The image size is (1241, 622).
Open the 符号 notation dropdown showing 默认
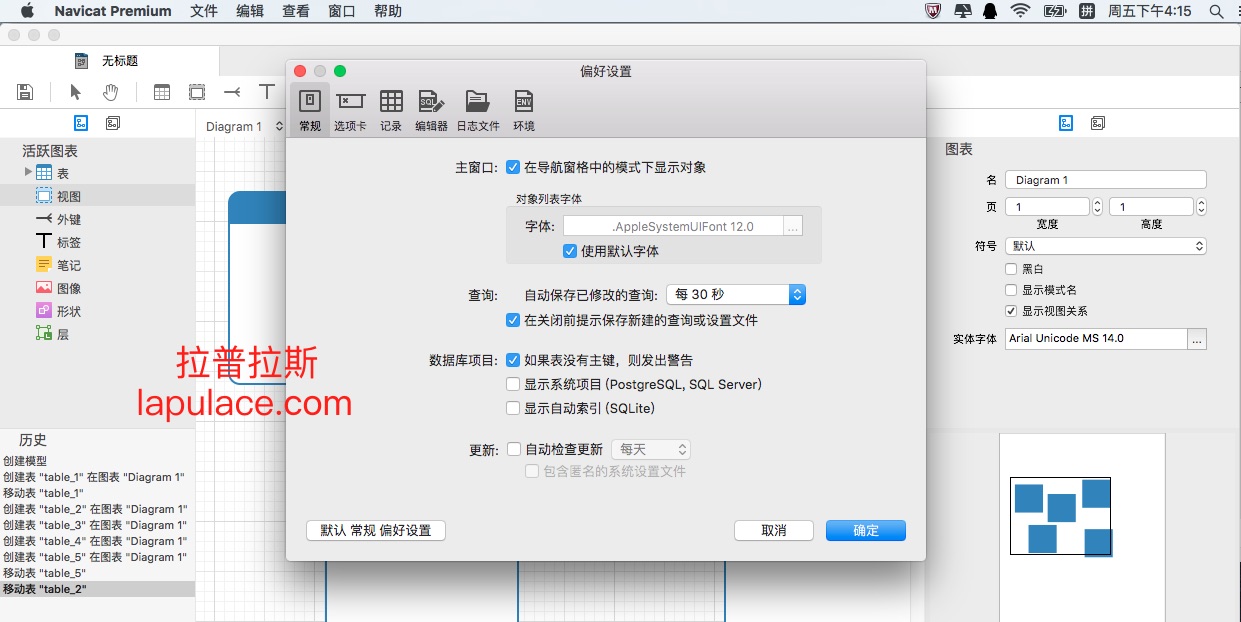click(x=1106, y=245)
